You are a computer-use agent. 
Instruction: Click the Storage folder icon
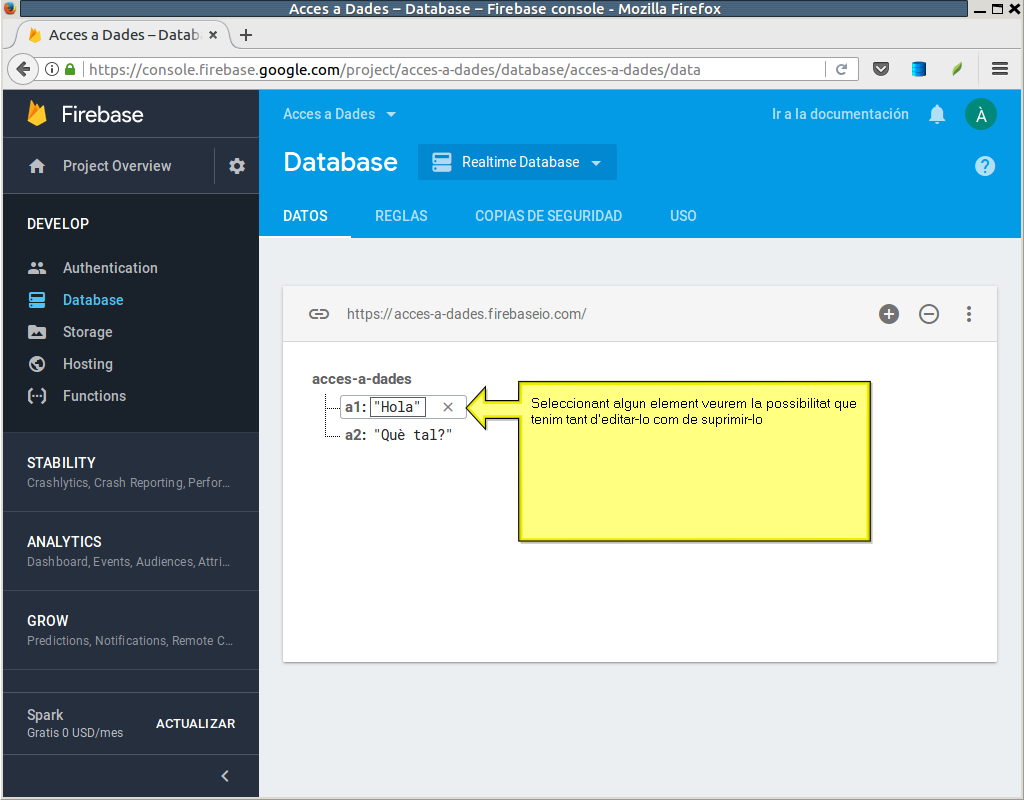[x=37, y=332]
